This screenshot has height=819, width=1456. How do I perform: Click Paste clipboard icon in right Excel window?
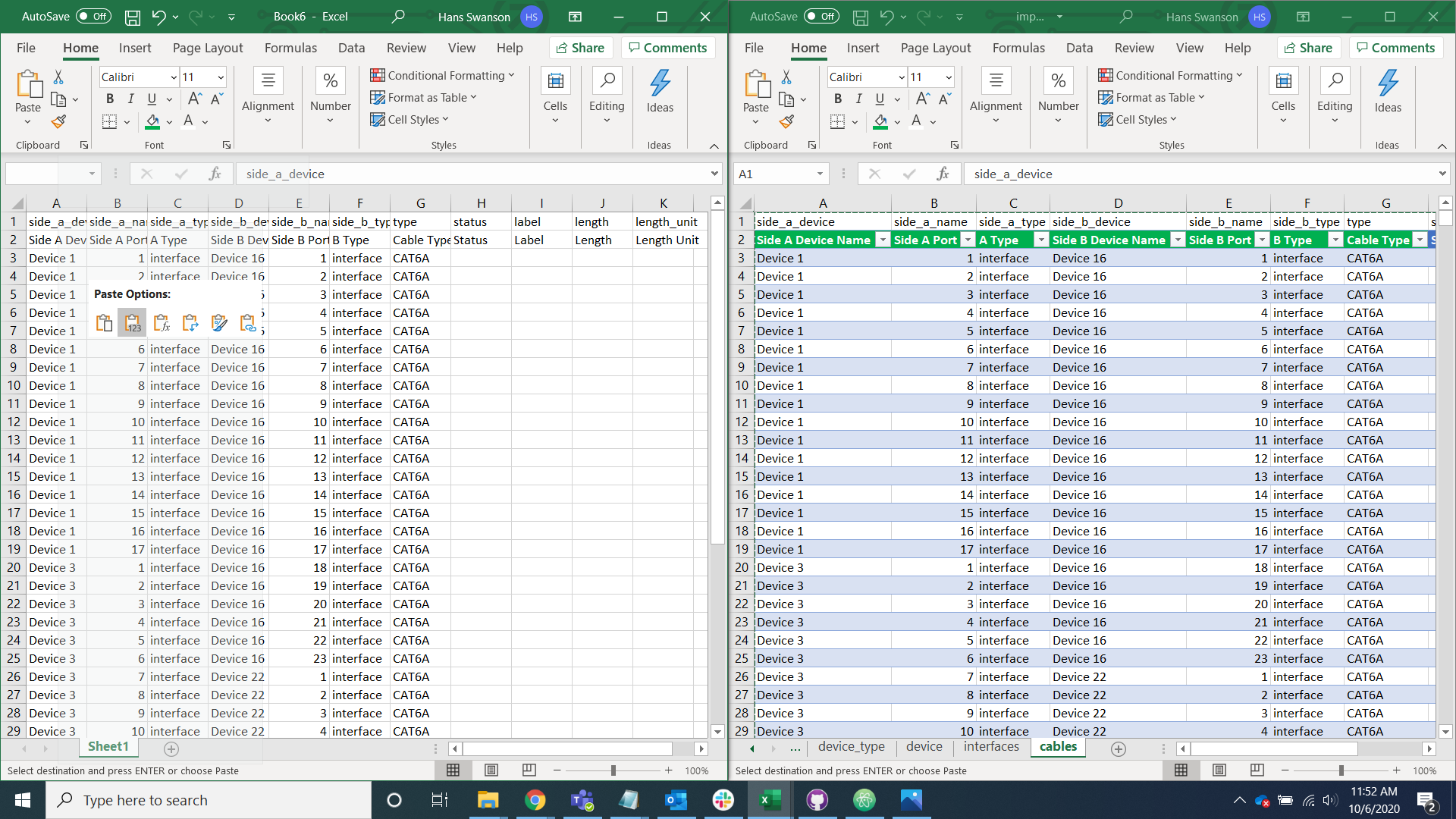click(756, 84)
